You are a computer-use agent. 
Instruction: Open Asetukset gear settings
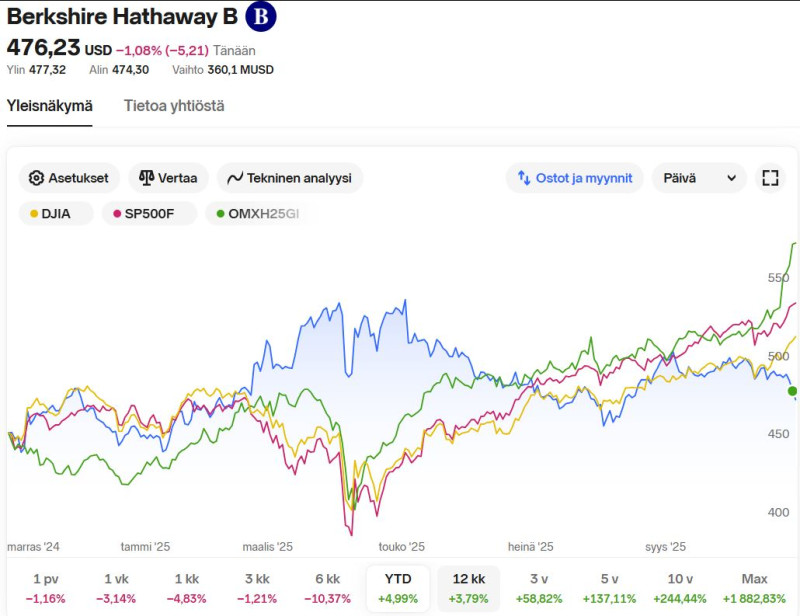click(70, 178)
